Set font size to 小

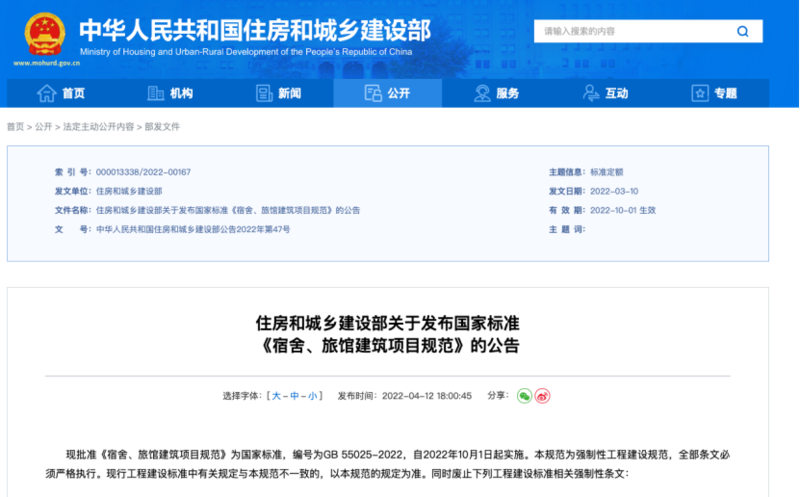point(312,396)
